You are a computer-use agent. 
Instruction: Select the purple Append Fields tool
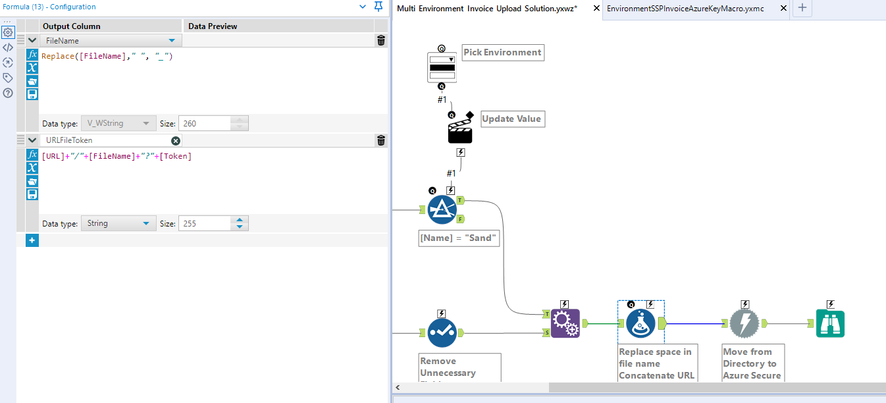point(565,323)
